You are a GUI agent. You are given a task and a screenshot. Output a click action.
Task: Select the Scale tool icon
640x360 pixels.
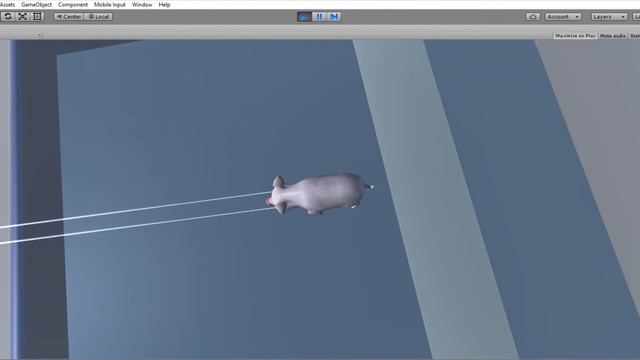coord(22,17)
